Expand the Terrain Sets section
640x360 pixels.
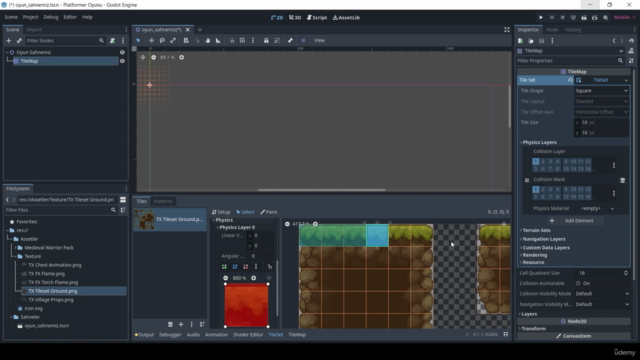(x=536, y=230)
